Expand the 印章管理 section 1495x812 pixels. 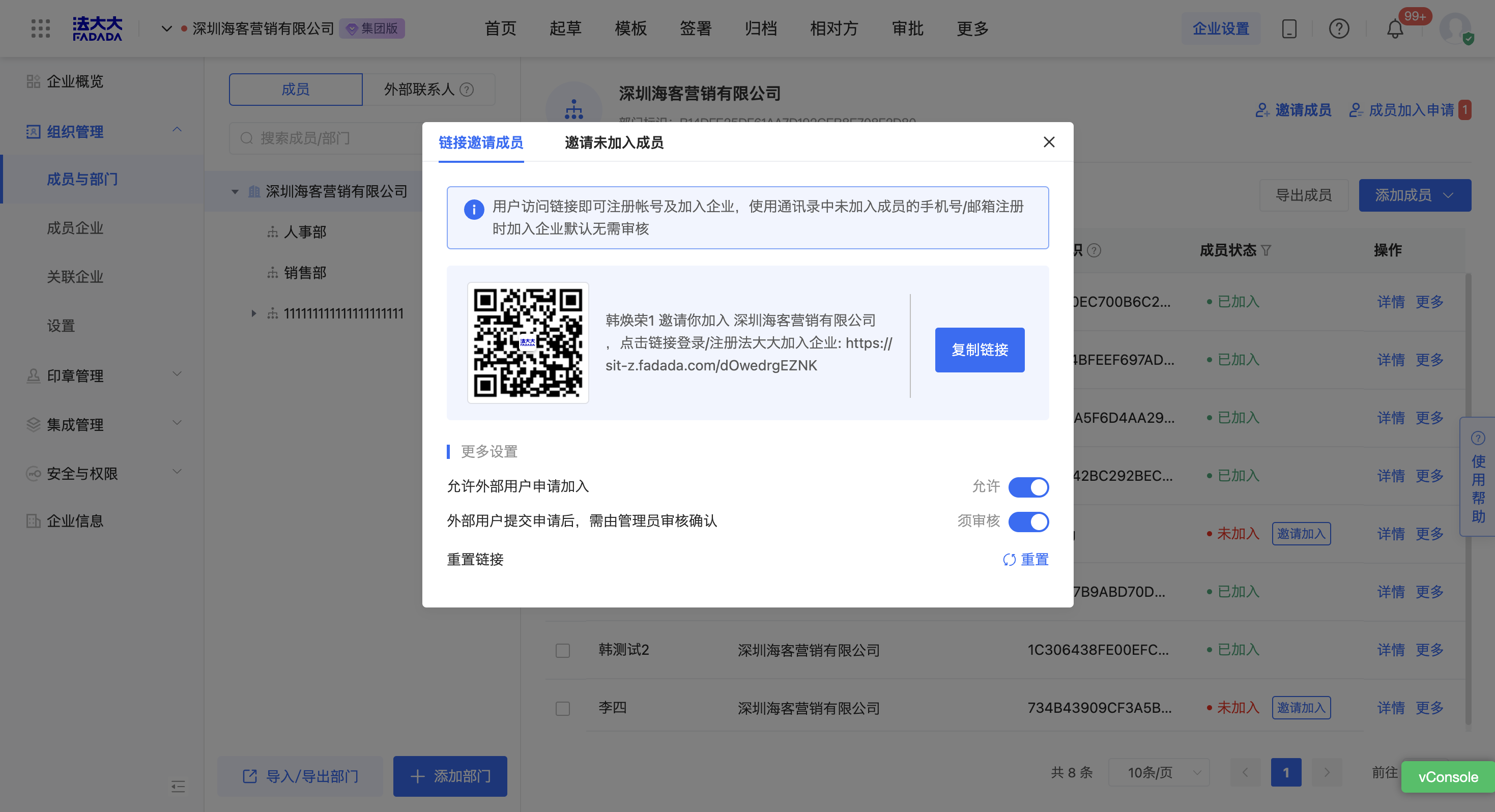pos(177,374)
